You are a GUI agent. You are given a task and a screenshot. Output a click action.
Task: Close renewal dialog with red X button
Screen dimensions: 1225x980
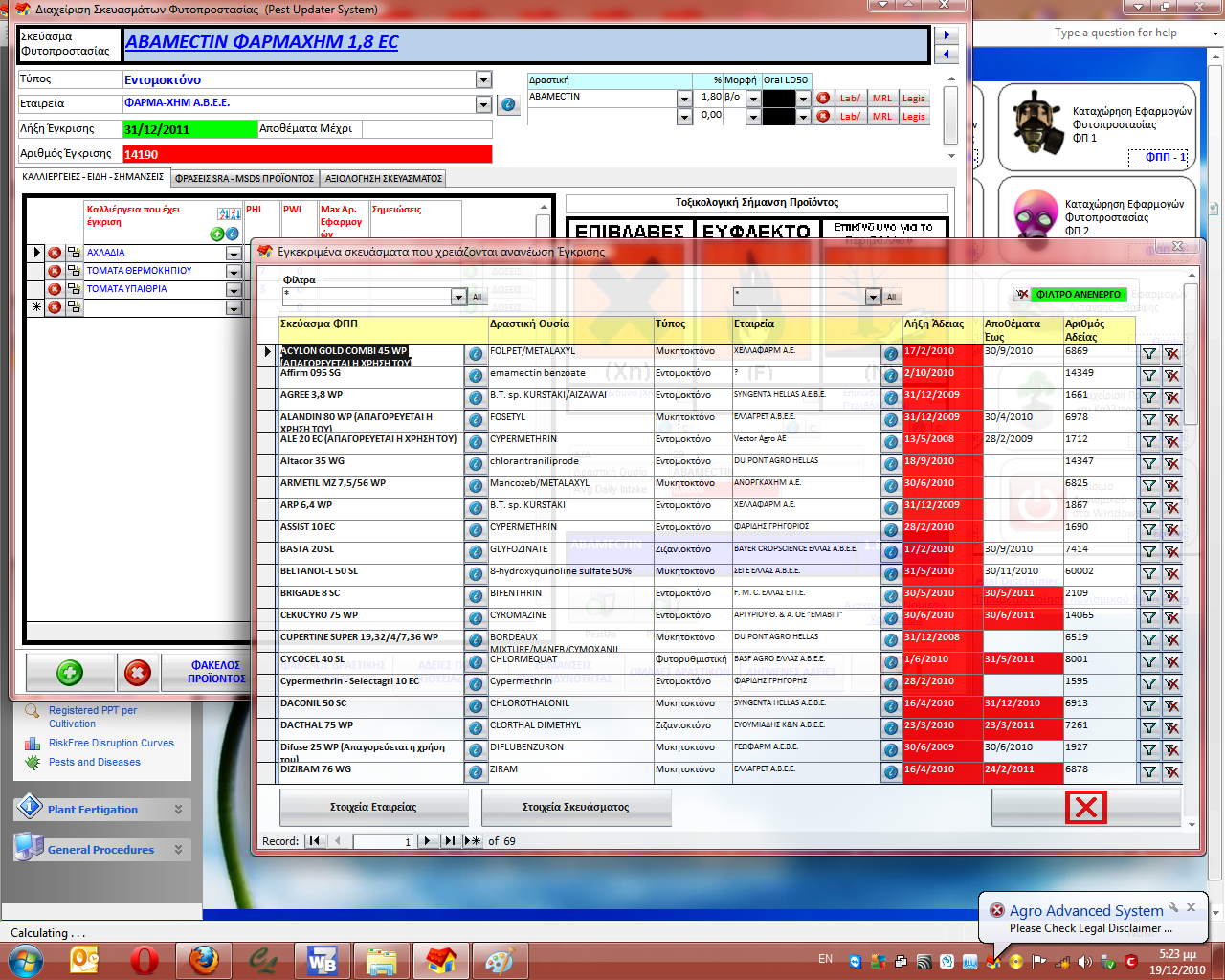pos(1086,808)
